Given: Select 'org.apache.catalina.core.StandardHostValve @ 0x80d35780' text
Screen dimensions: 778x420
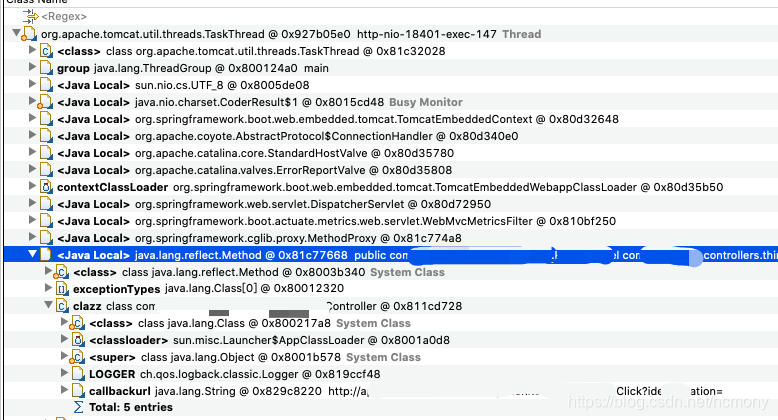Looking at the screenshot, I should click(295, 153).
